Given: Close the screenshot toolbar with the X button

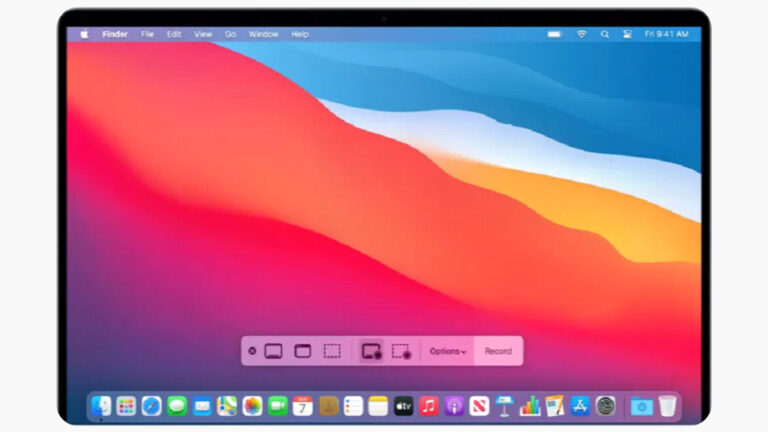Looking at the screenshot, I should pyautogui.click(x=252, y=351).
